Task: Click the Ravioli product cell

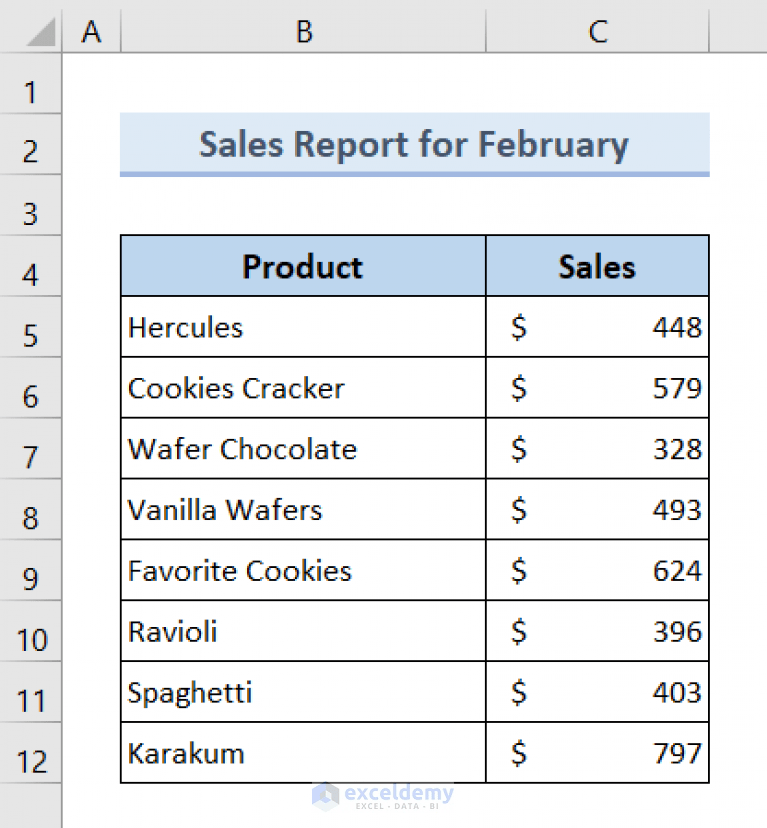Action: coord(303,632)
